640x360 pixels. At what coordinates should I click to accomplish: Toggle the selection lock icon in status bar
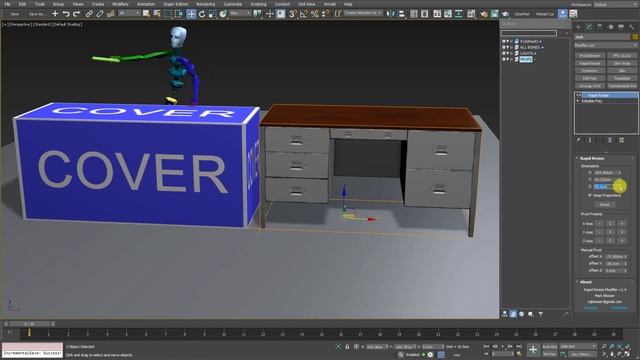(347, 347)
